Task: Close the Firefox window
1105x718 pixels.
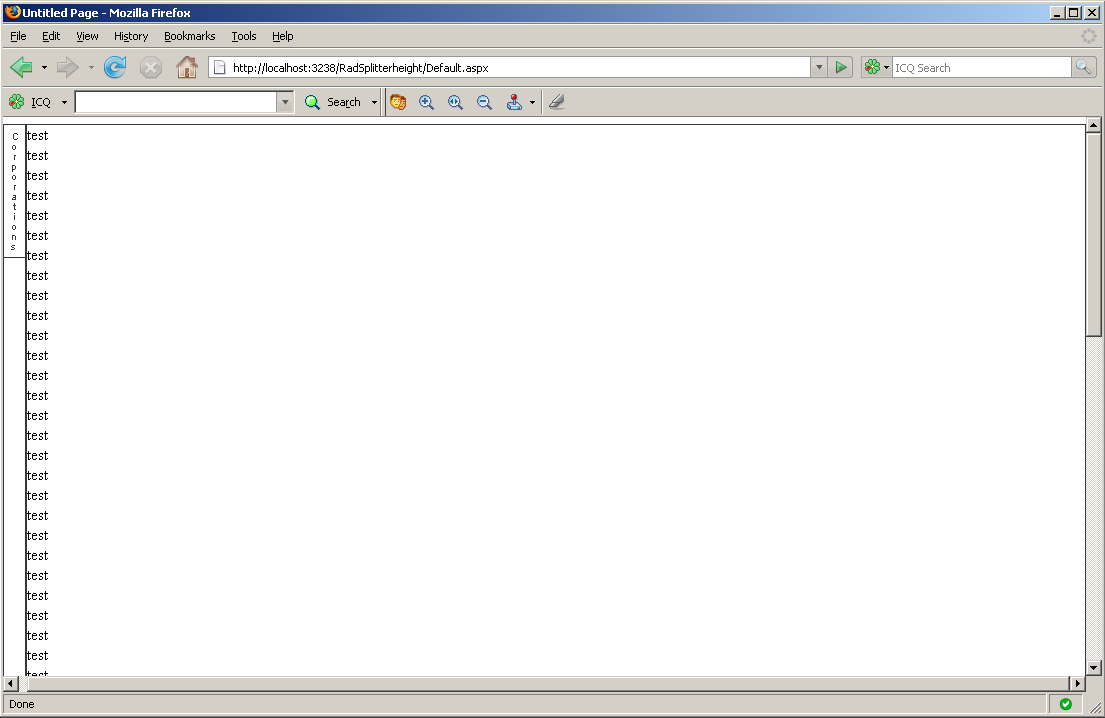Action: click(x=1092, y=13)
